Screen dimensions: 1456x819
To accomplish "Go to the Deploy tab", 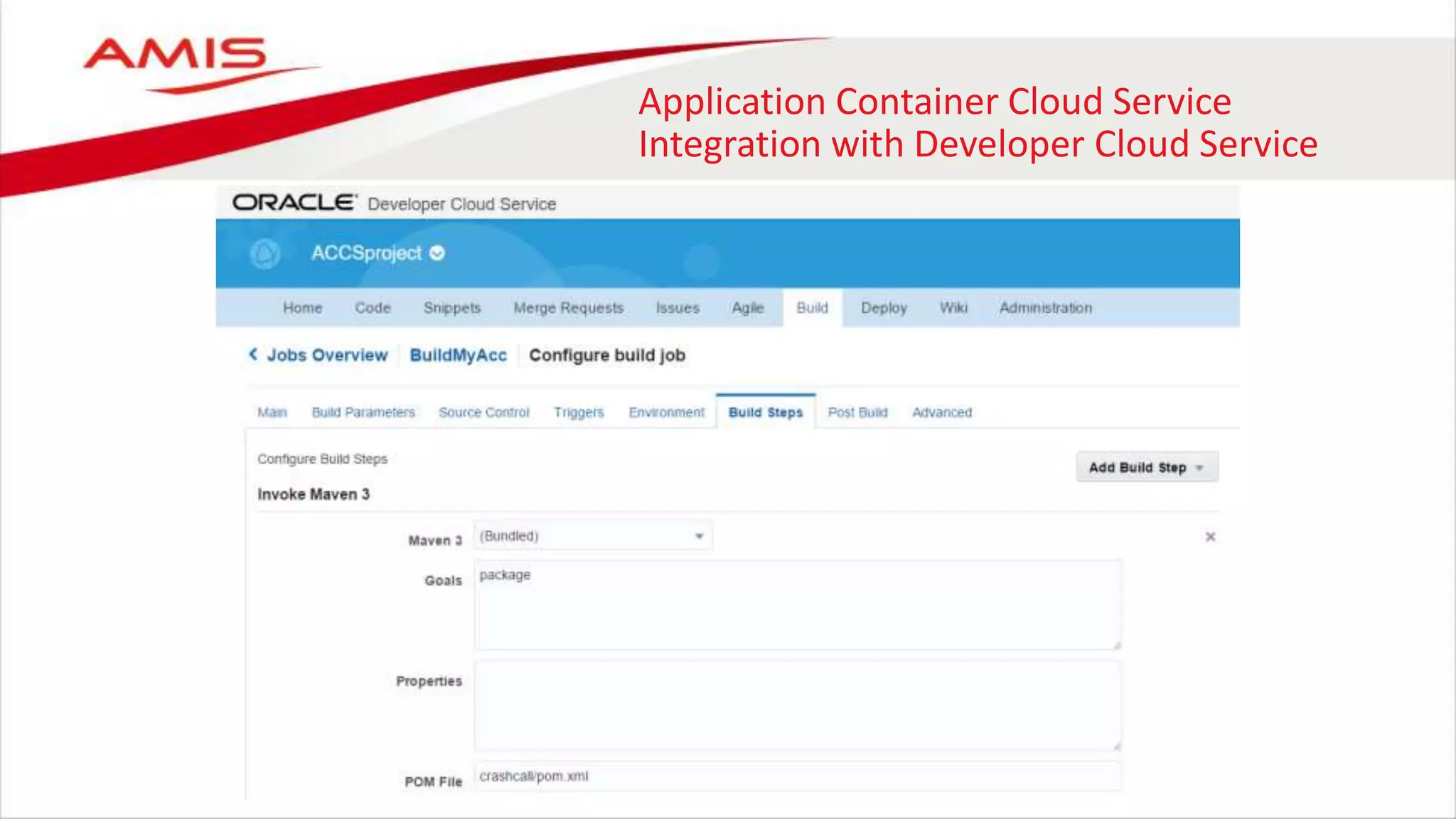I will 884,308.
